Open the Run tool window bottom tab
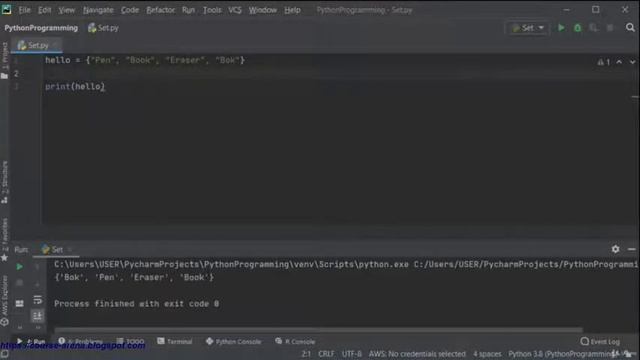Viewport: 640px width, 360px height. [x=31, y=341]
